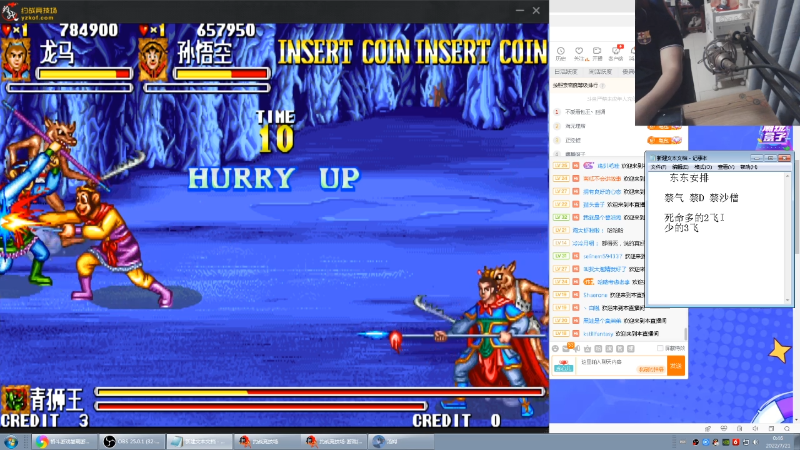Toggle the block effects checkbox above chat input
The image size is (800, 450).
pos(660,348)
